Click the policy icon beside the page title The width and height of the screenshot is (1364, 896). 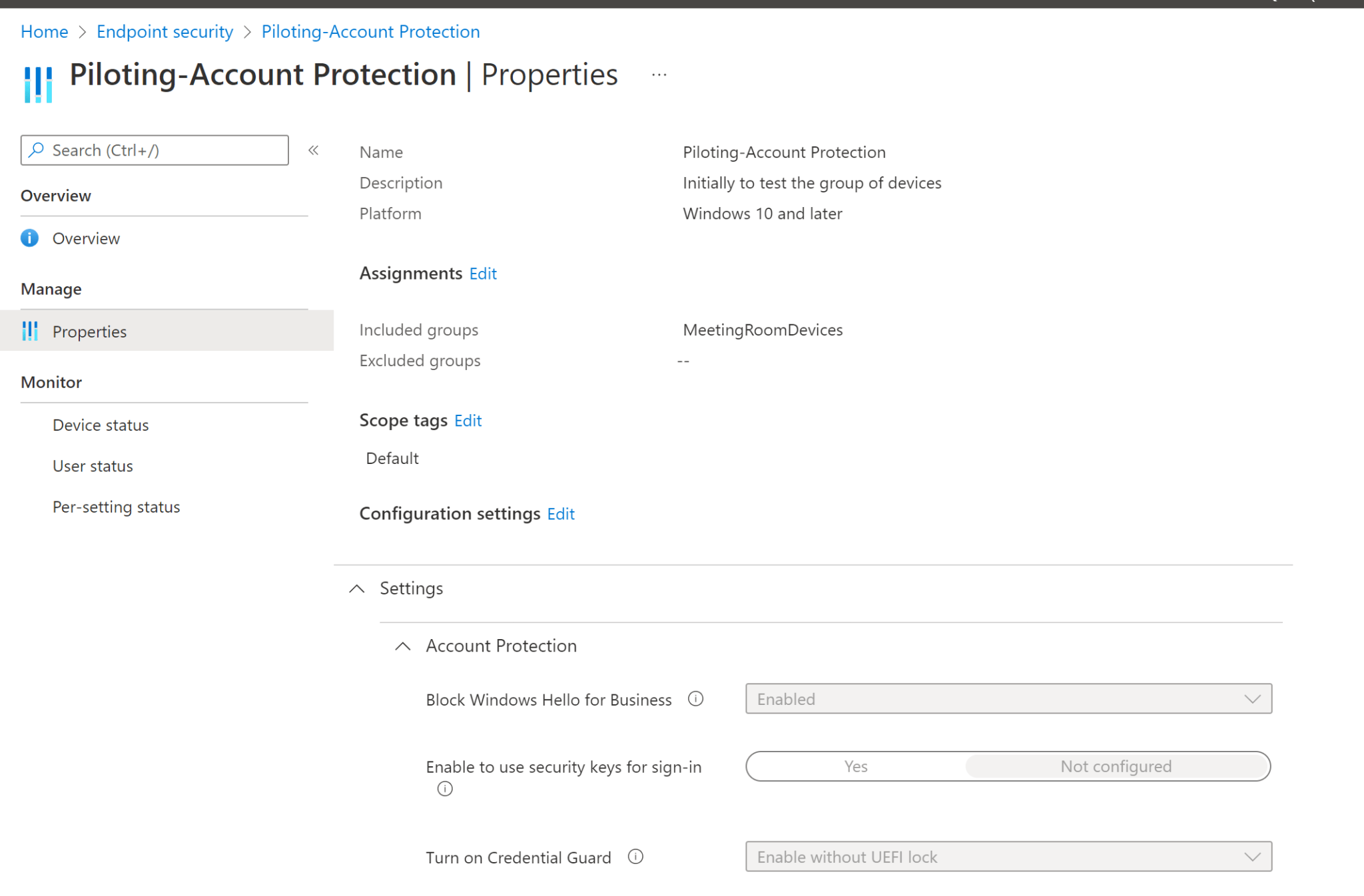37,83
